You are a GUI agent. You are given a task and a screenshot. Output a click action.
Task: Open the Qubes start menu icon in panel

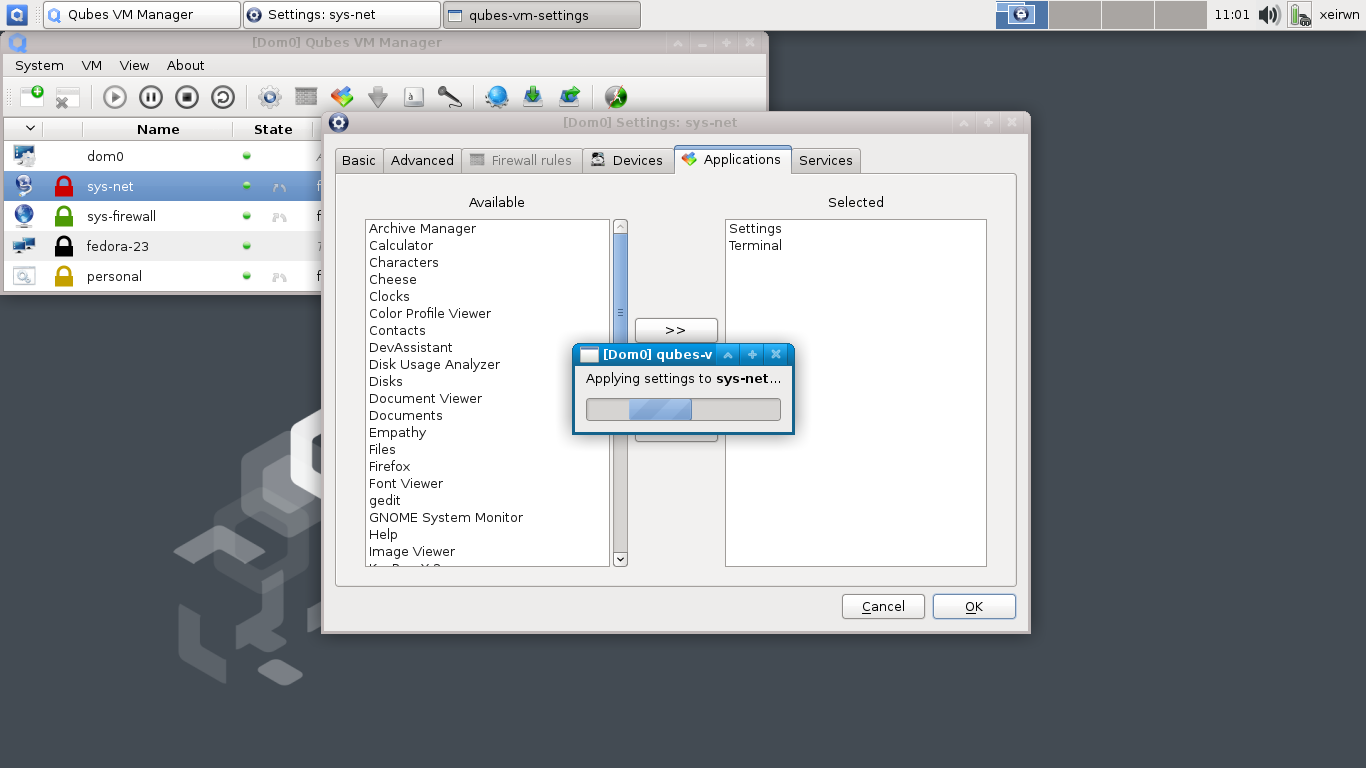[x=18, y=15]
